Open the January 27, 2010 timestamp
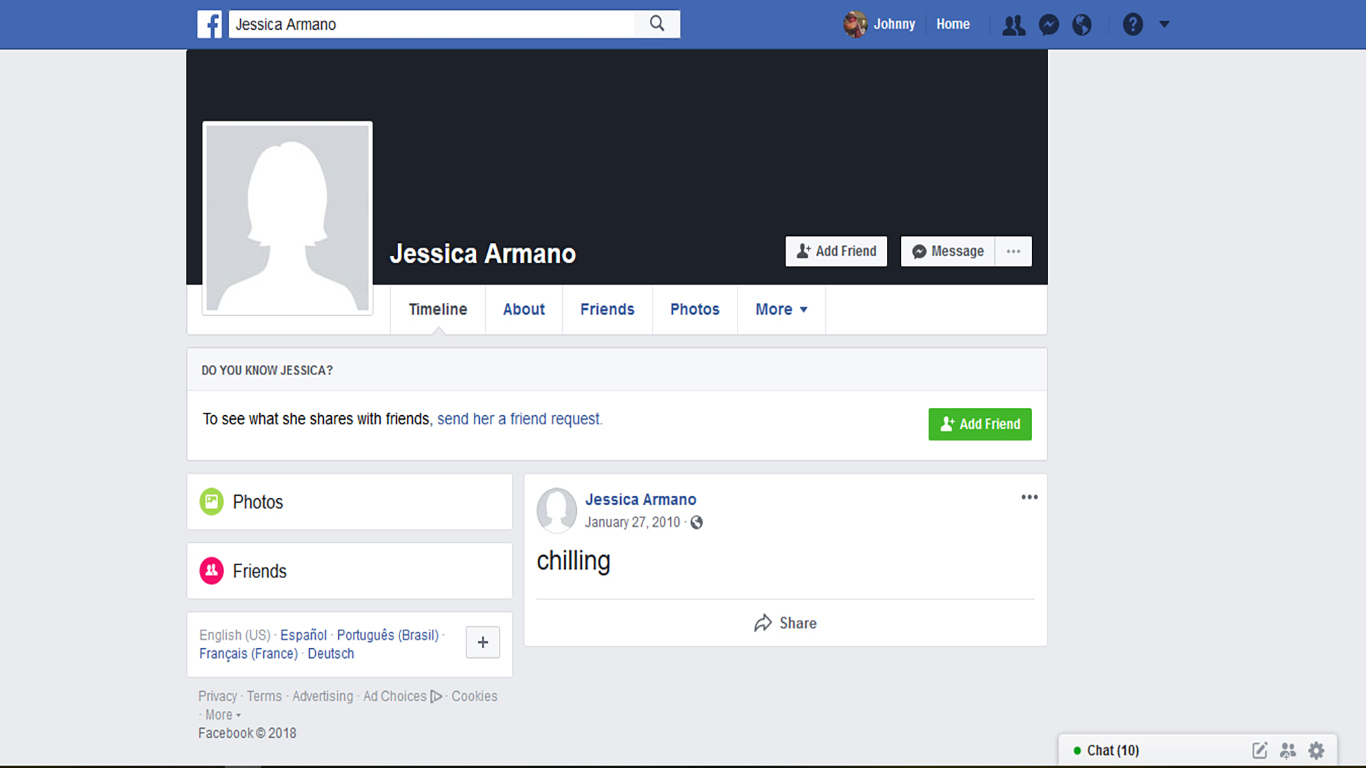This screenshot has height=768, width=1366. 632,522
